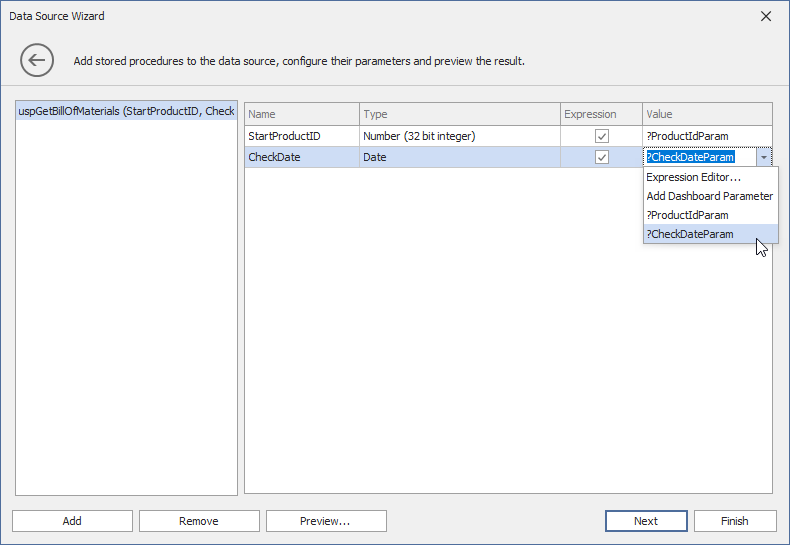Proceed with the Next button

(646, 521)
